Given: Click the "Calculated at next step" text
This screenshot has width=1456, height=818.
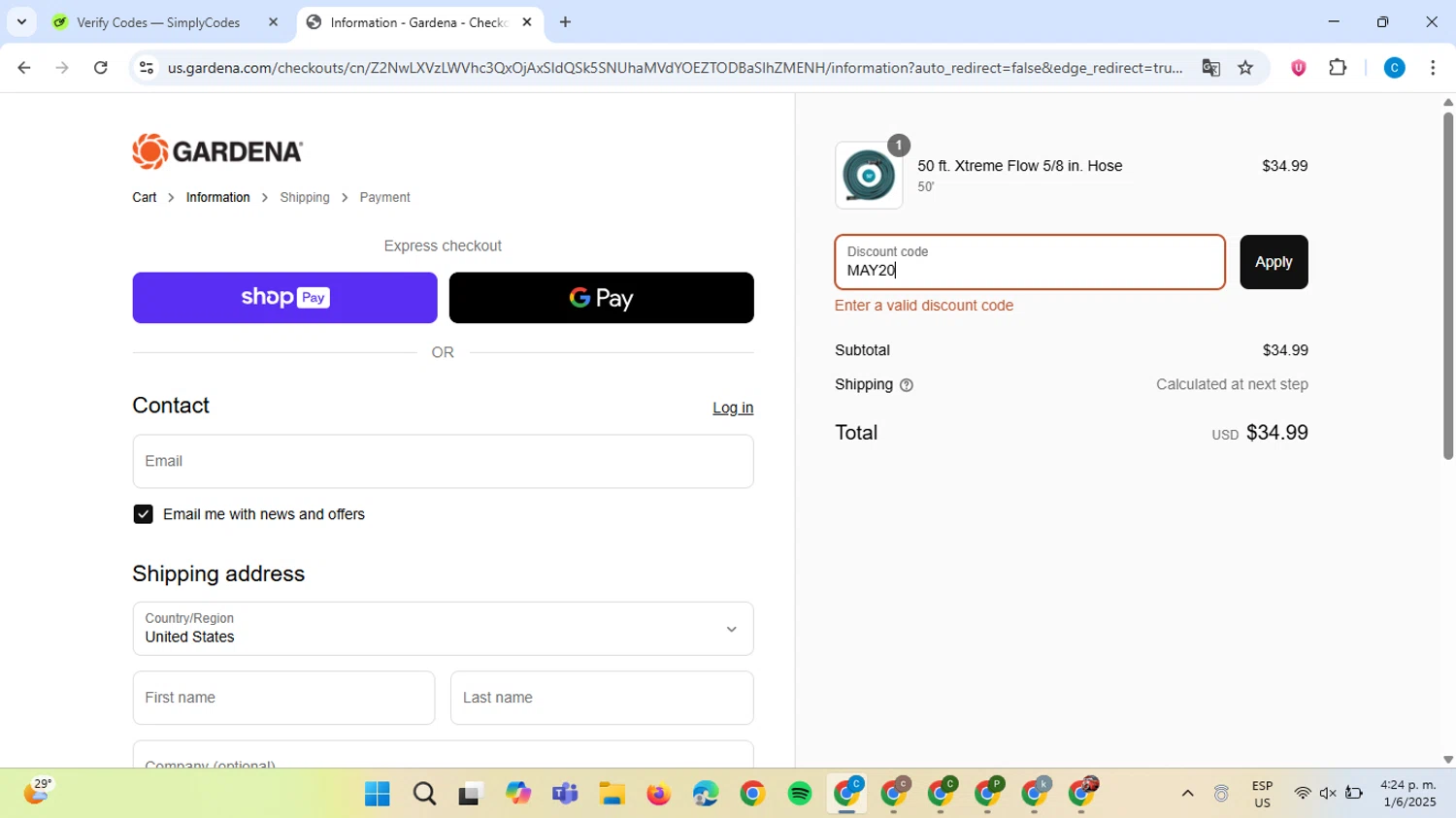Looking at the screenshot, I should [1232, 384].
